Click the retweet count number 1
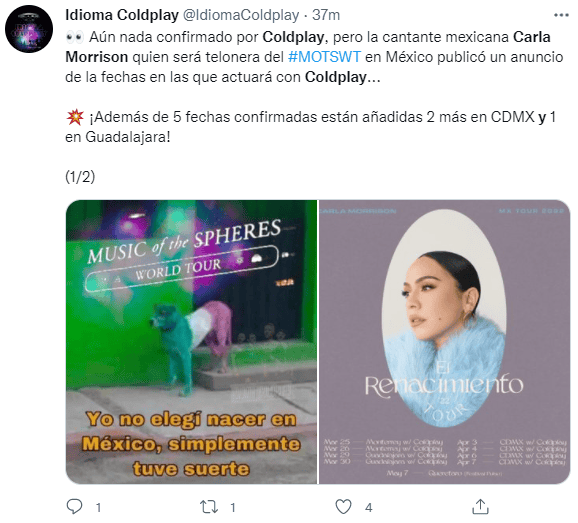 click(233, 508)
